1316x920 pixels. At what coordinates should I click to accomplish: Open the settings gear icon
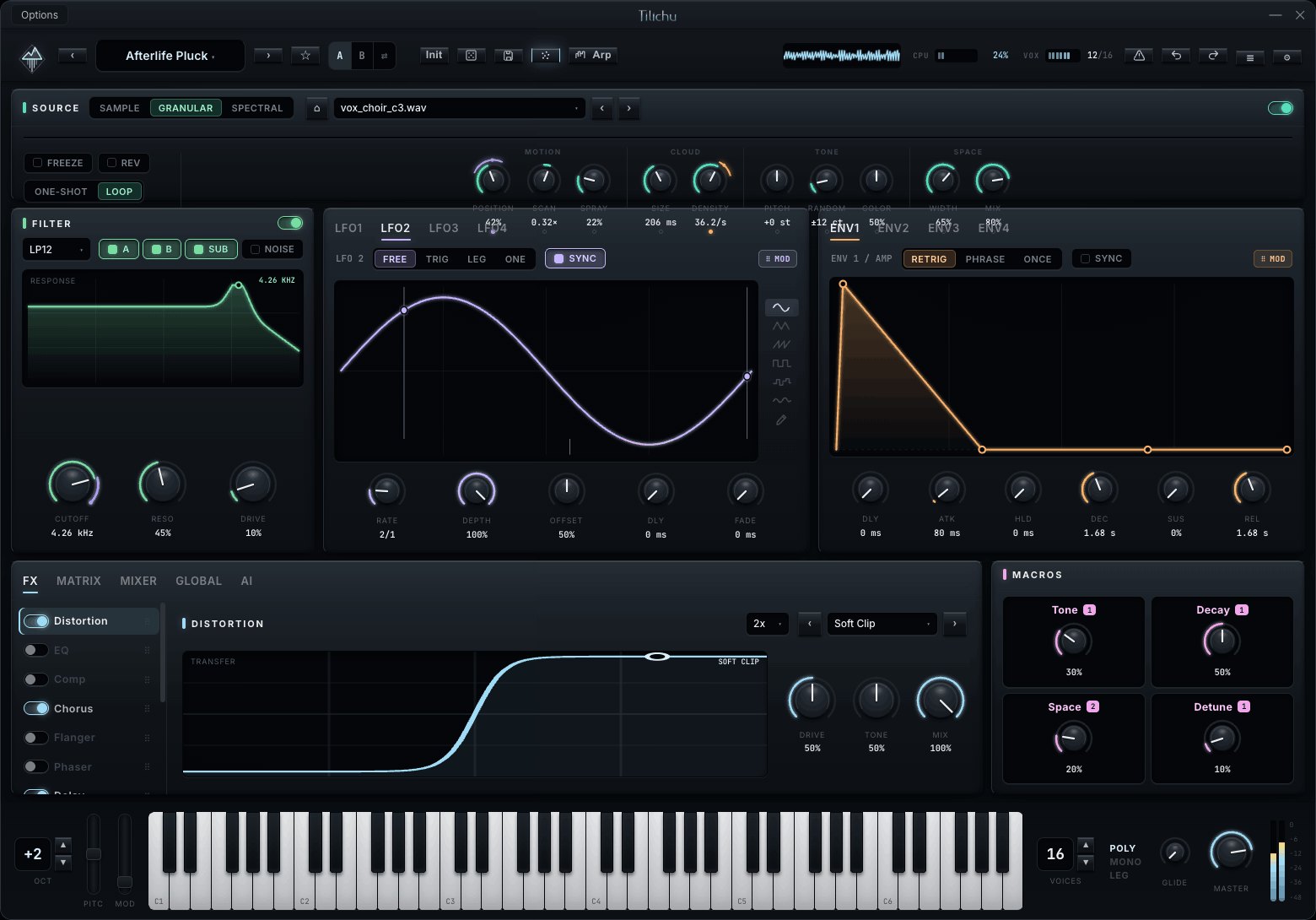coord(1286,57)
